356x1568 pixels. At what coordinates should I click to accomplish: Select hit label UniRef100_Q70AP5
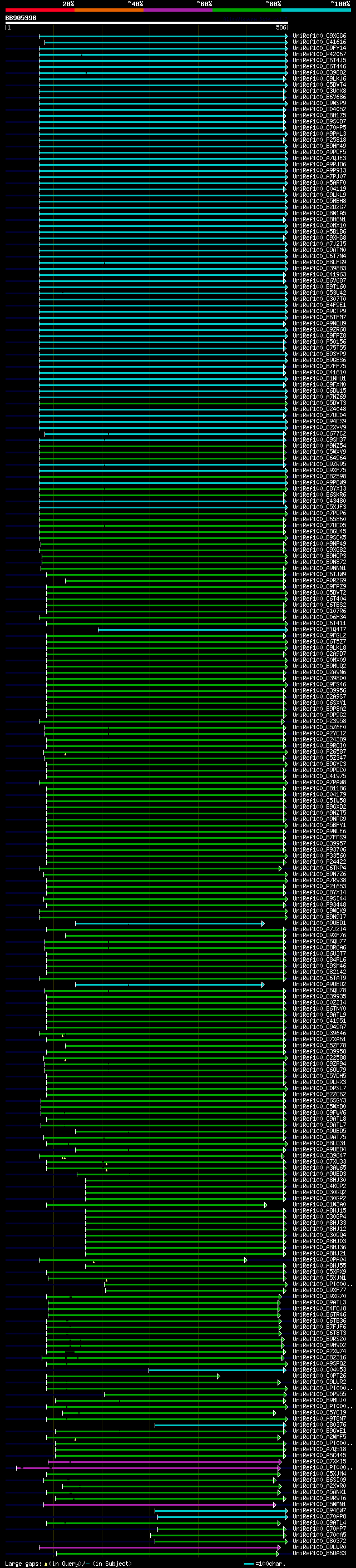click(319, 127)
